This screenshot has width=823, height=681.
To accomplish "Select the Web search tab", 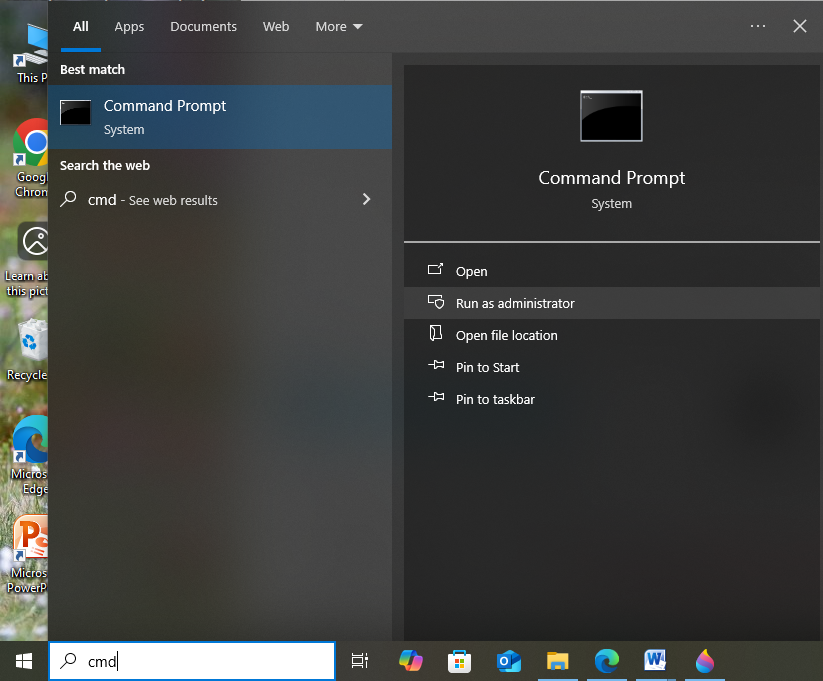I will tap(276, 27).
